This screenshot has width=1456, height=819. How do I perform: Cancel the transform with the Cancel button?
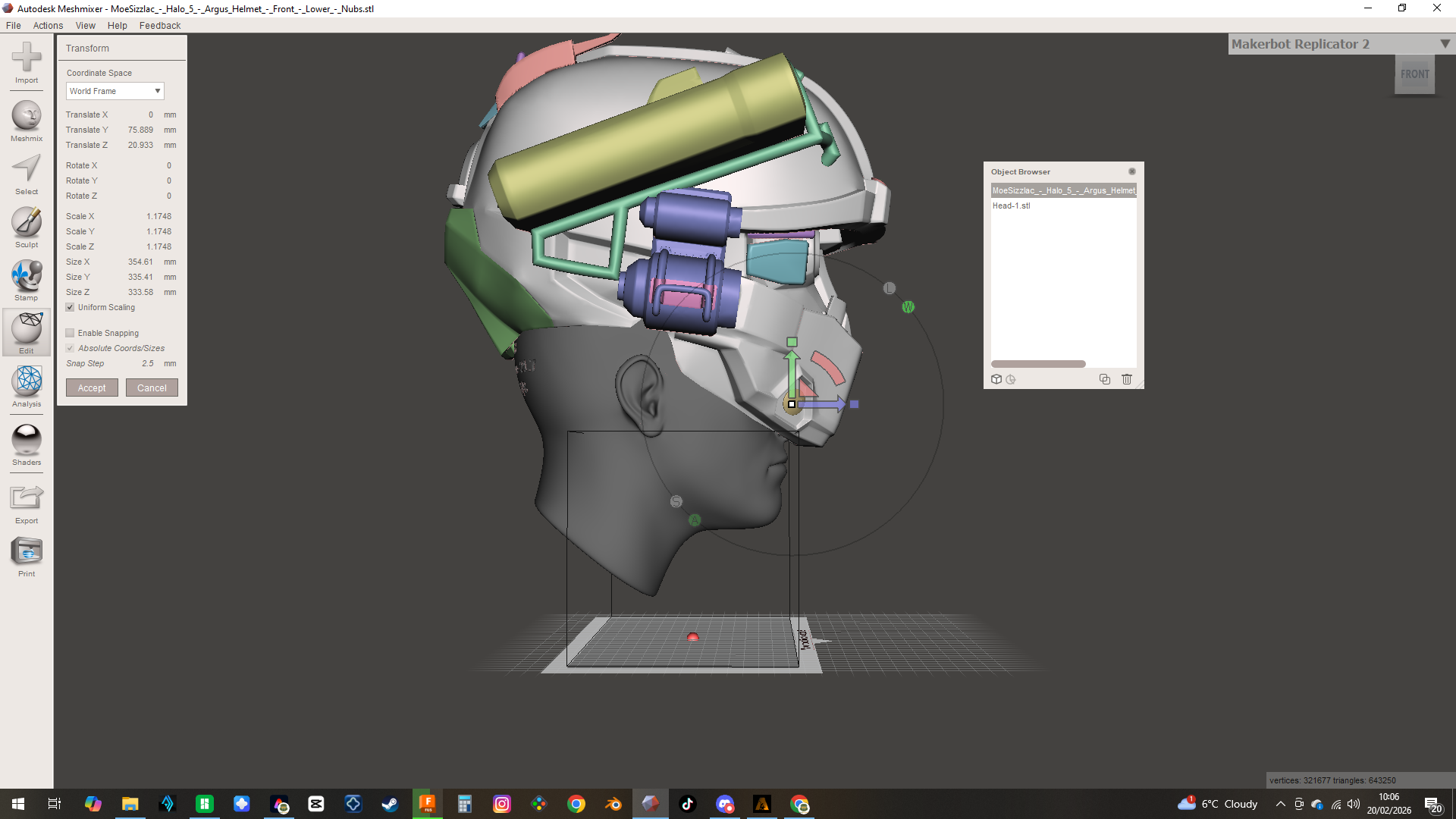coord(152,388)
